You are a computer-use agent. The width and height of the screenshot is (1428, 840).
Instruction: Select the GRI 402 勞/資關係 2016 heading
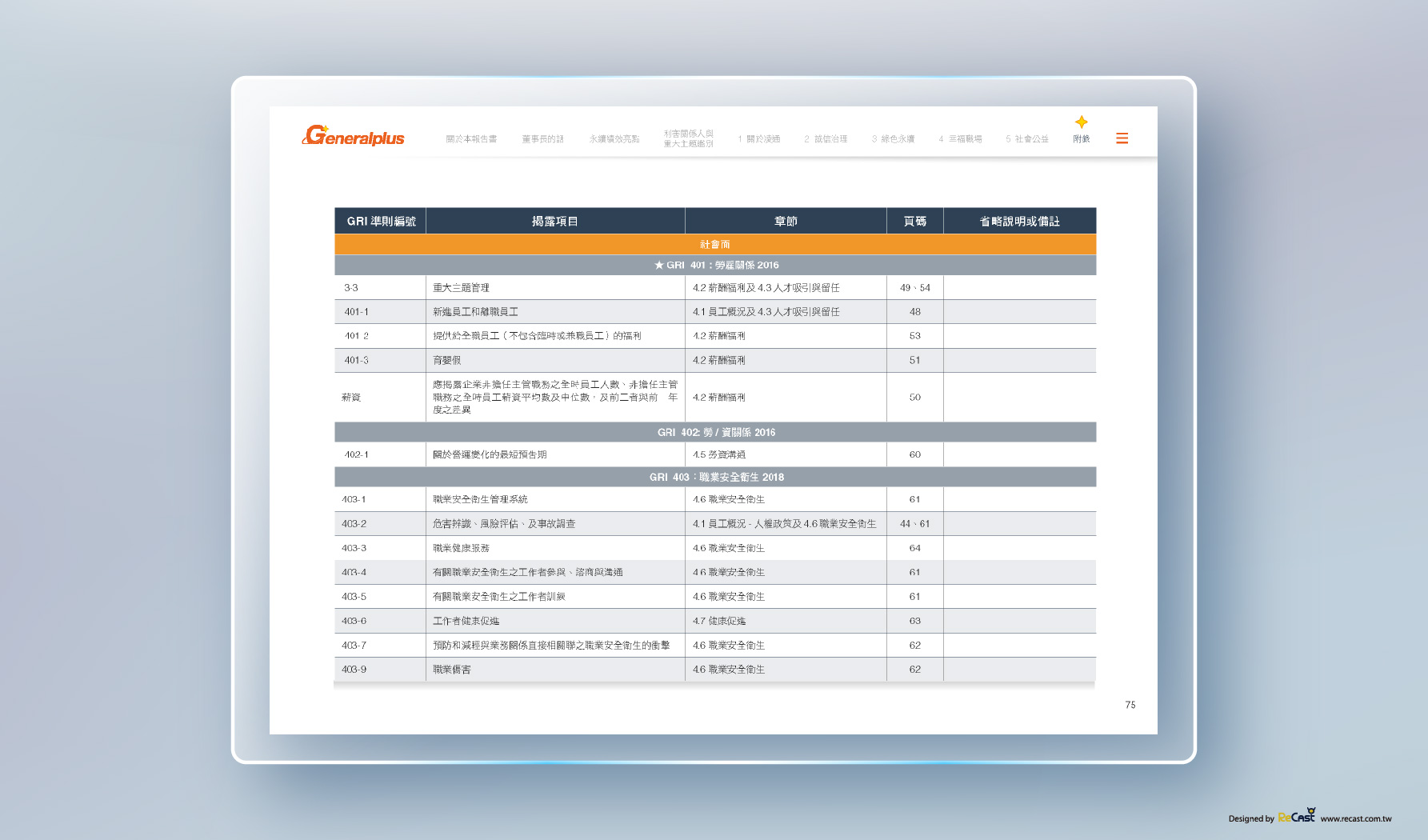[x=715, y=432]
